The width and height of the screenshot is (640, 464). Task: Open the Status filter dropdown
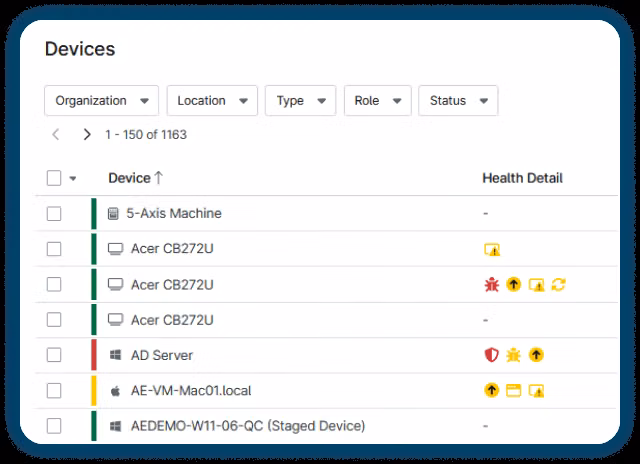click(x=458, y=101)
